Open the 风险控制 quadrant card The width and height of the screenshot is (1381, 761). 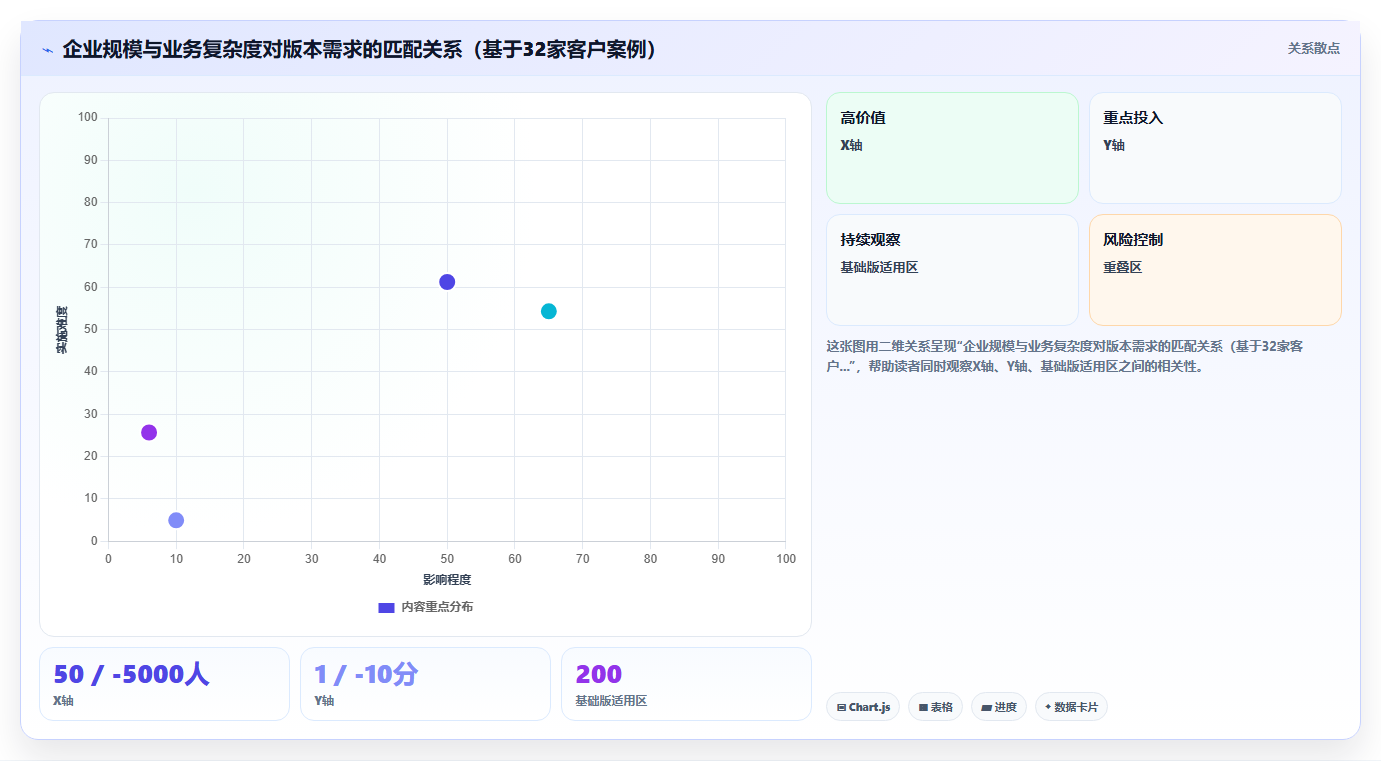tap(1215, 270)
